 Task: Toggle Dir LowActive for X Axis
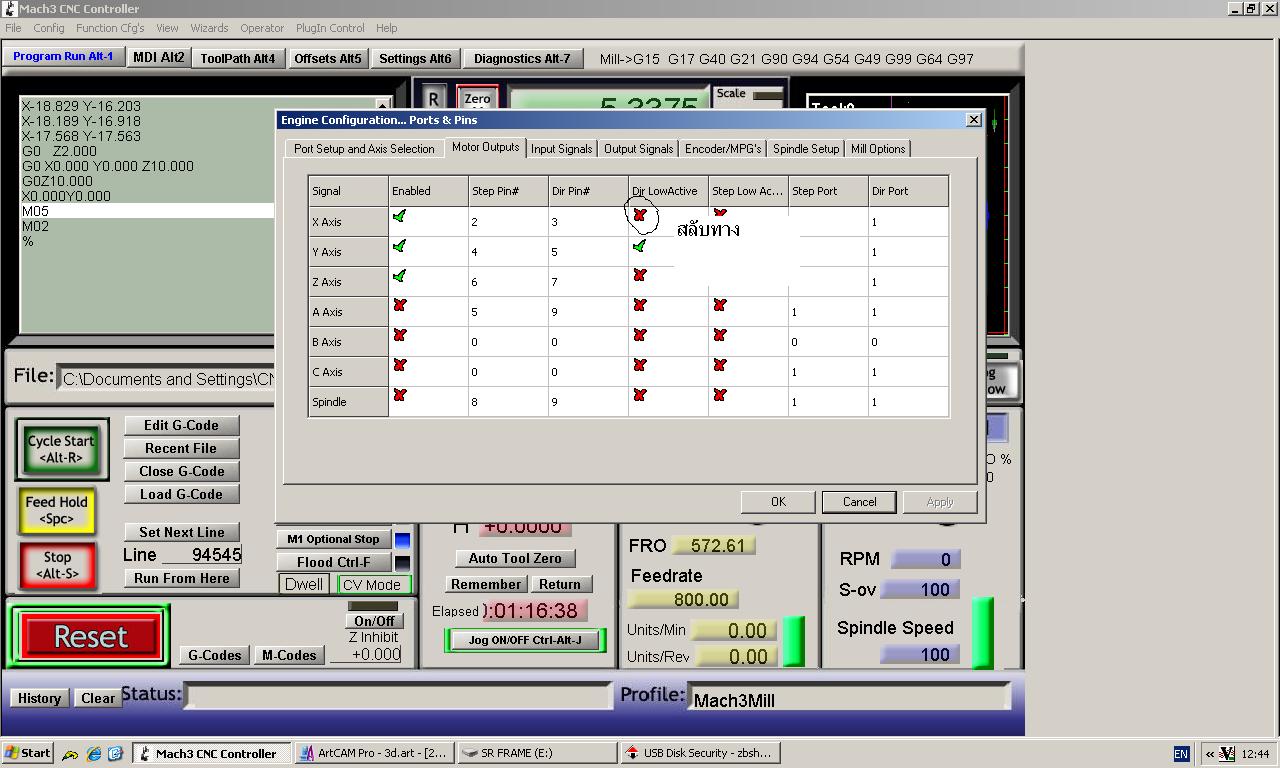point(639,213)
